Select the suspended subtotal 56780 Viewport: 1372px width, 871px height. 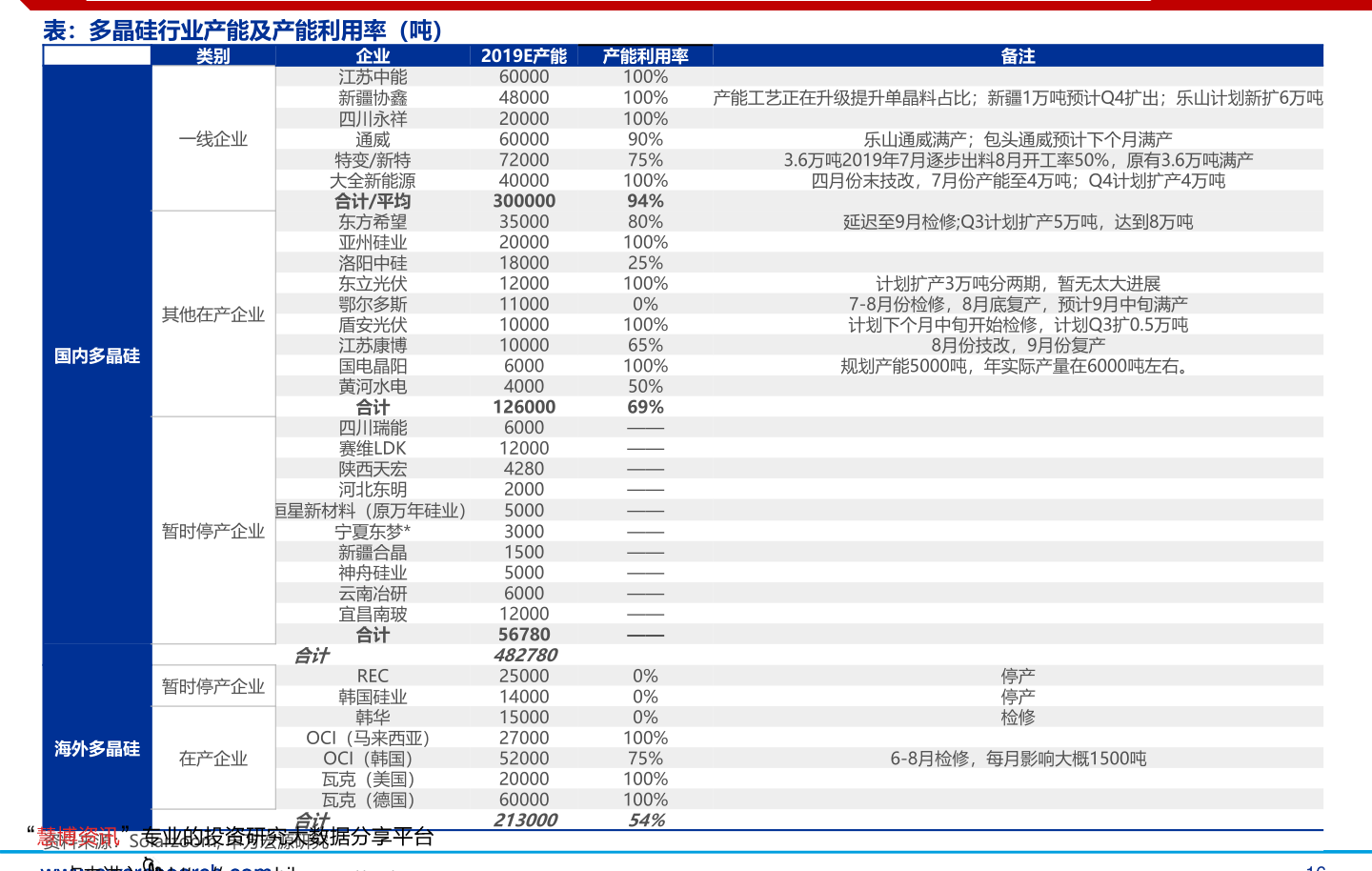[524, 635]
